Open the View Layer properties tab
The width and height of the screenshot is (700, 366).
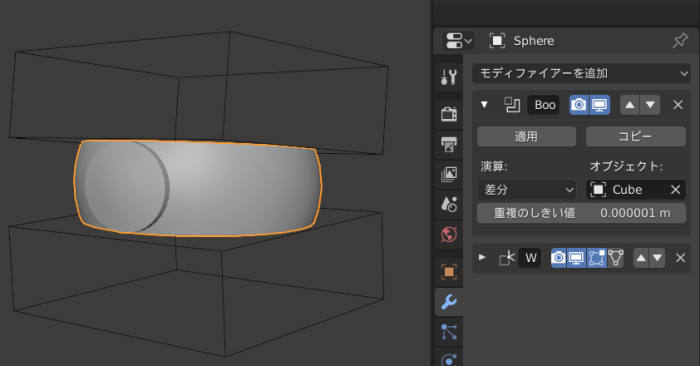[449, 174]
